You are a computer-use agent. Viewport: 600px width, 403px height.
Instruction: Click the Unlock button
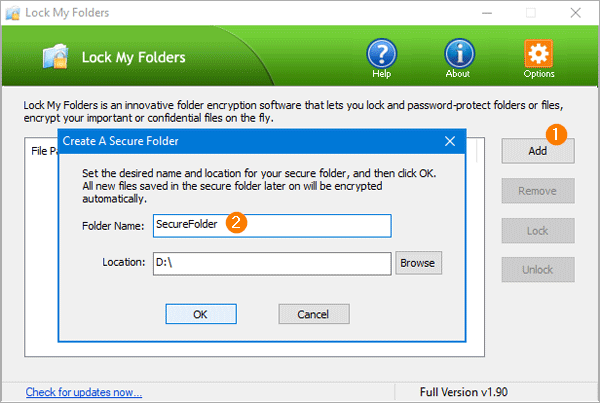pos(537,270)
